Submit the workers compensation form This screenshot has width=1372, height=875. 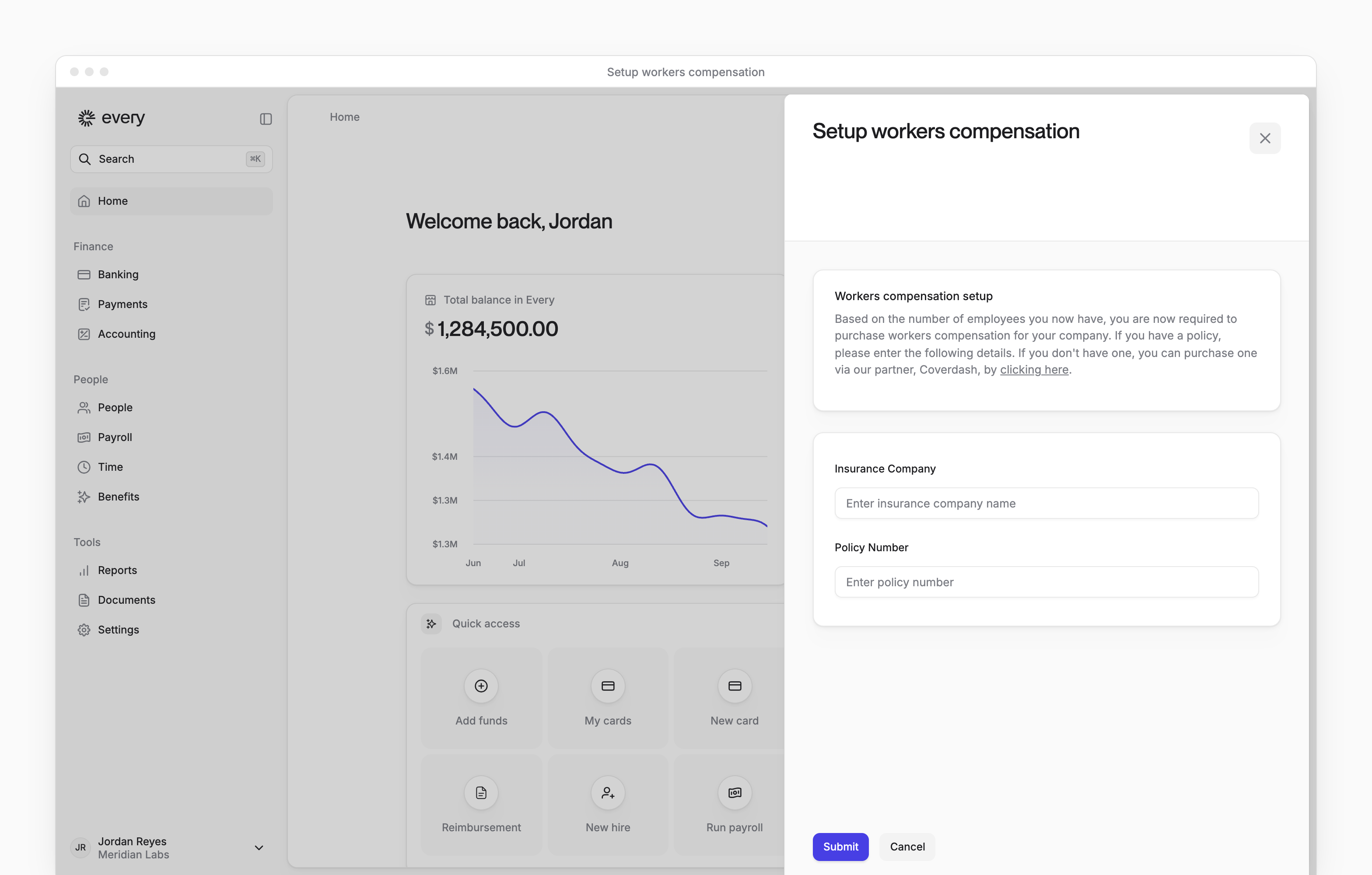click(x=840, y=847)
